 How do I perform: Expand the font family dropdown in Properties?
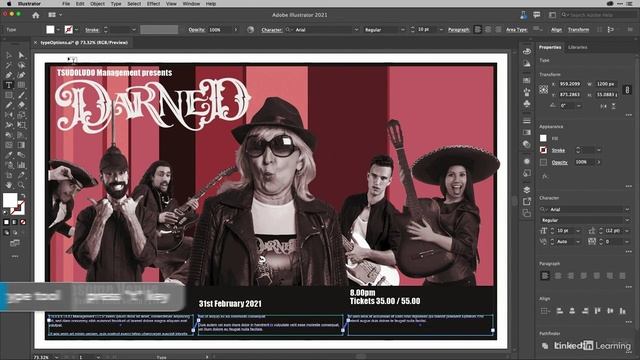pyautogui.click(x=627, y=209)
